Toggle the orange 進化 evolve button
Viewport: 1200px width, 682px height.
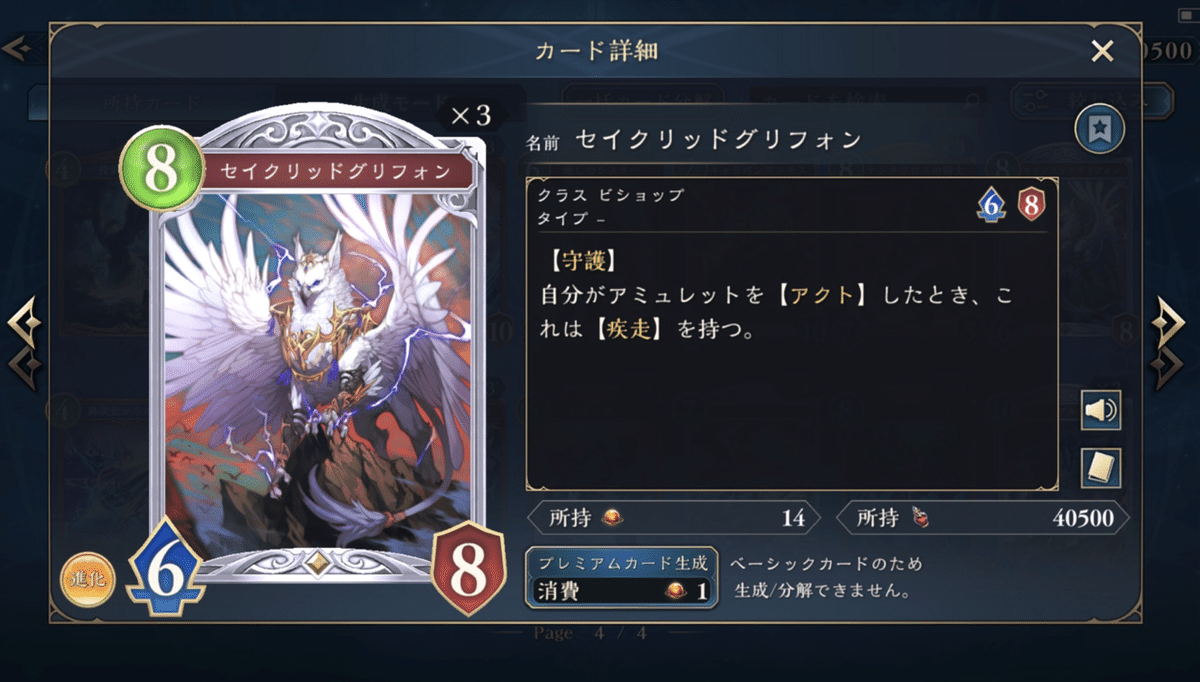point(88,578)
